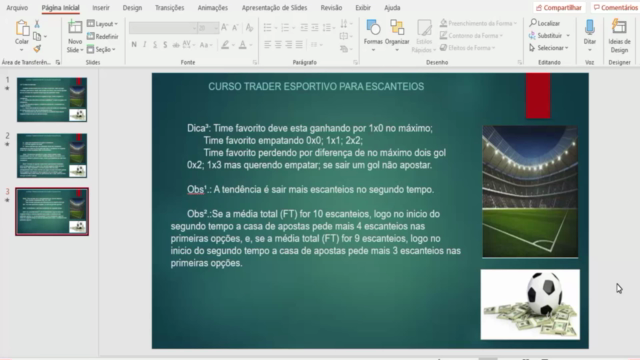Align text left
The image size is (640, 360).
tap(267, 44)
